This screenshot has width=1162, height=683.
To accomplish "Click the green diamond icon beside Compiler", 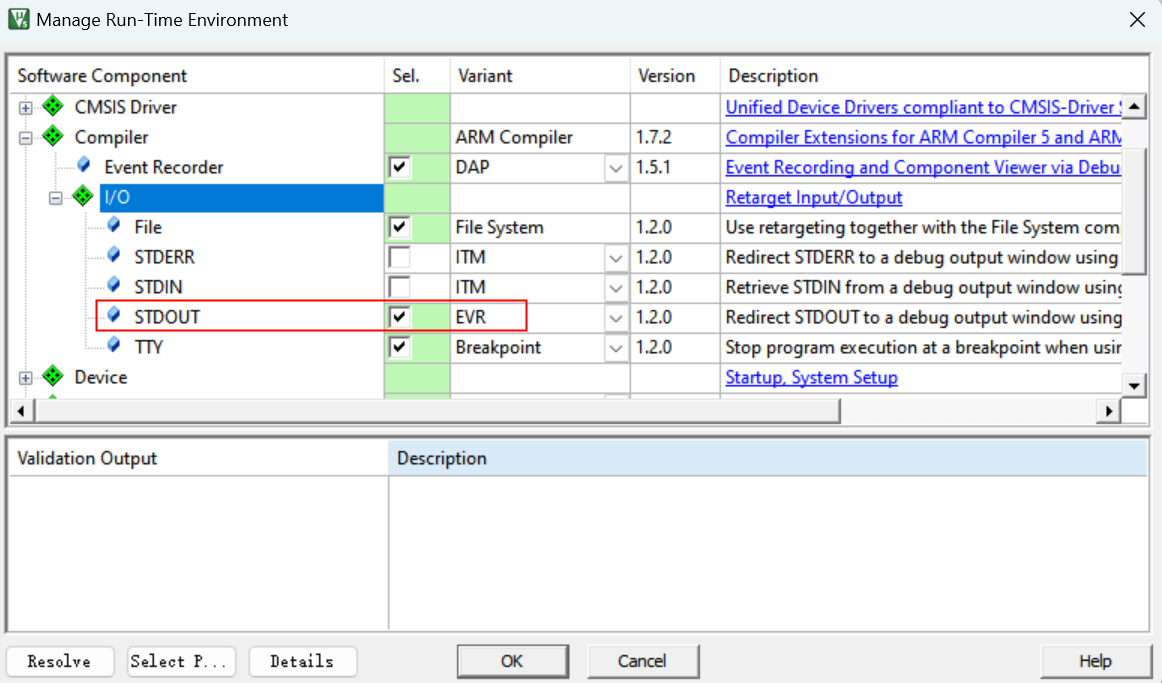I will [x=53, y=137].
